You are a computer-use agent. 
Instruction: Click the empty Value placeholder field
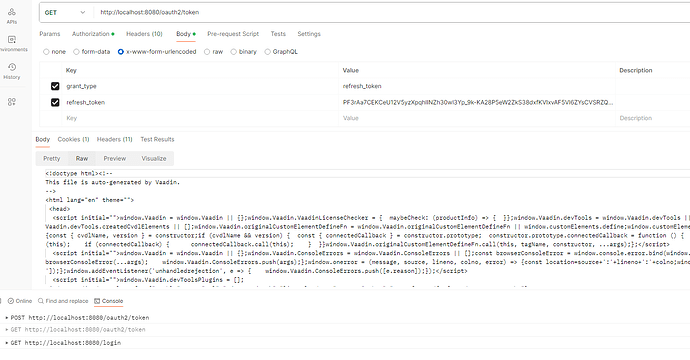[477, 118]
